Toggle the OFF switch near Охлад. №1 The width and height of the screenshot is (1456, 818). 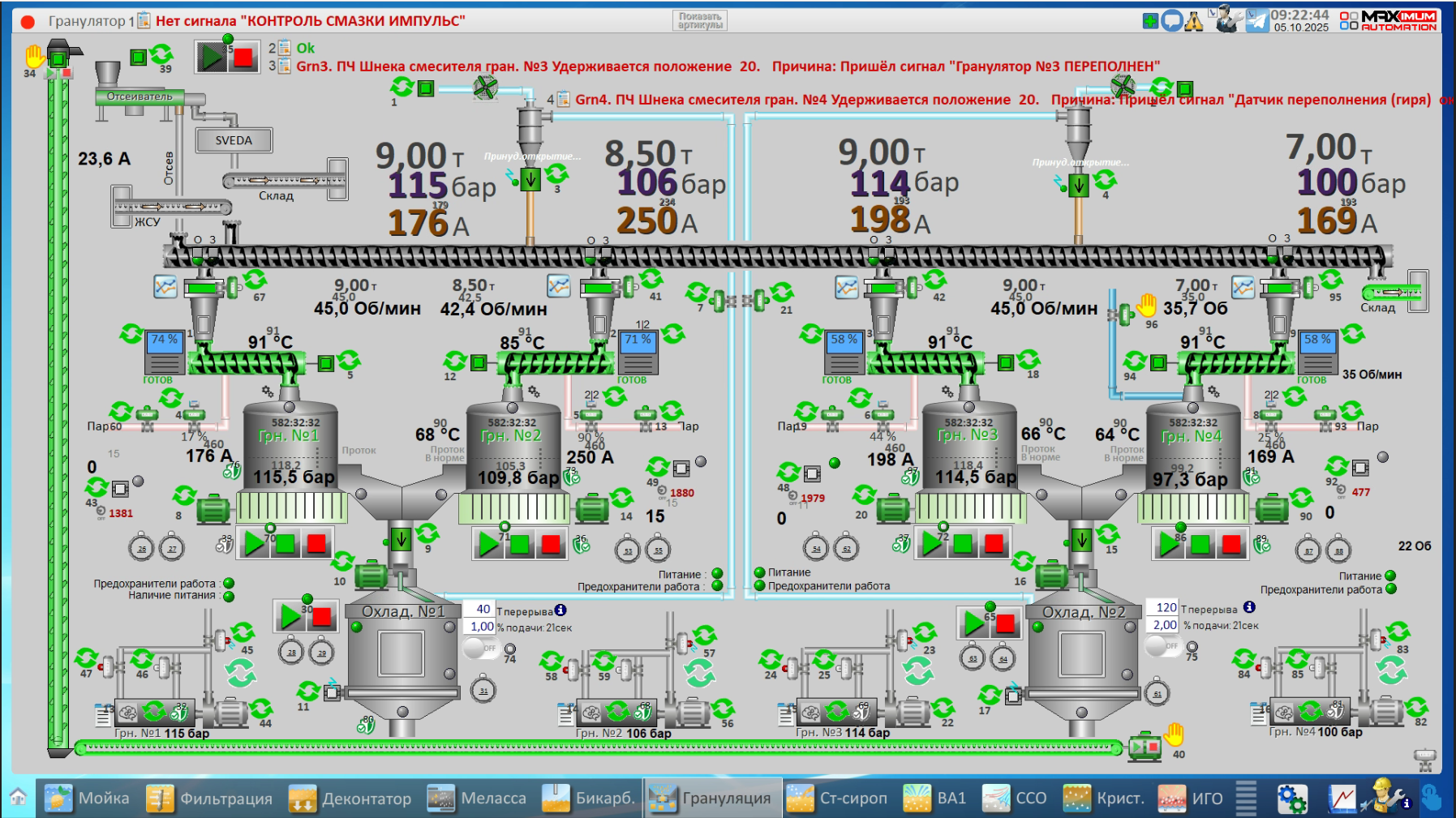point(479,649)
